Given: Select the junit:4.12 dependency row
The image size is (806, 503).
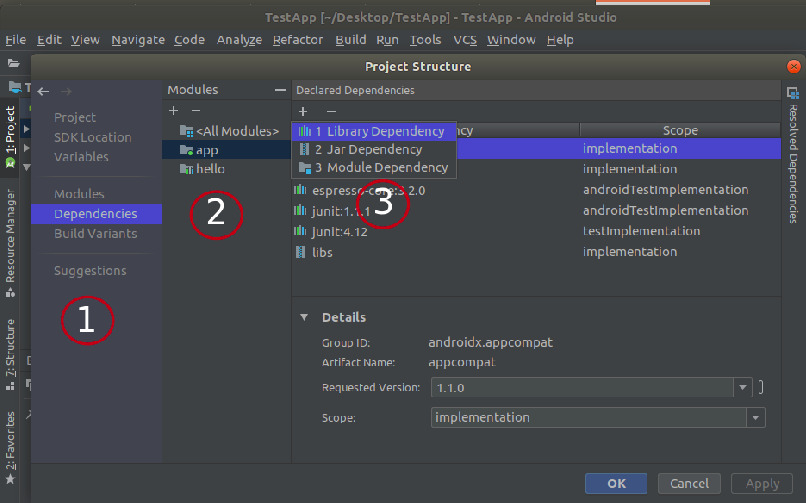Looking at the screenshot, I should click(536, 231).
